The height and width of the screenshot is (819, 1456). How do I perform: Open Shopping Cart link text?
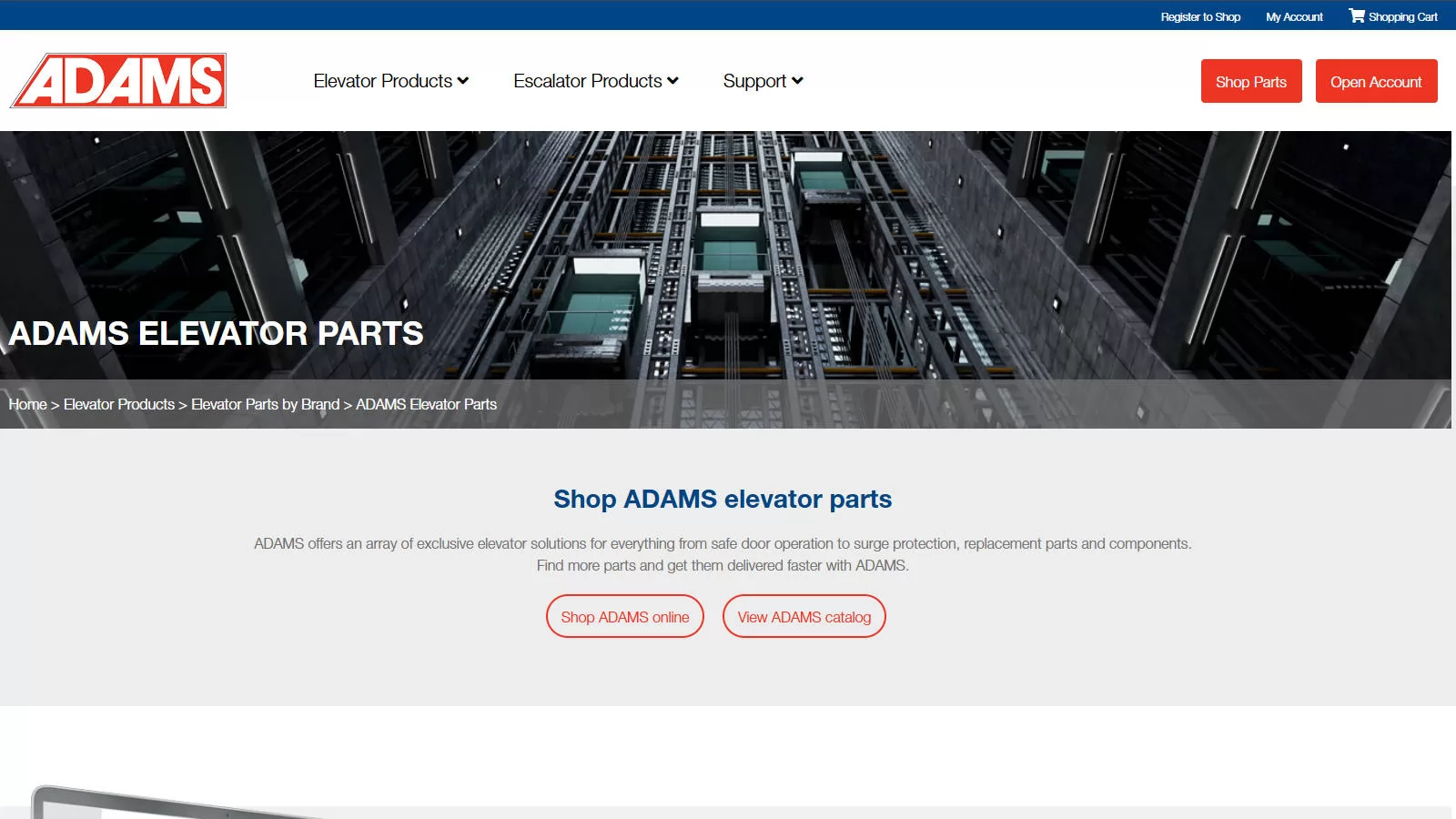1402,16
